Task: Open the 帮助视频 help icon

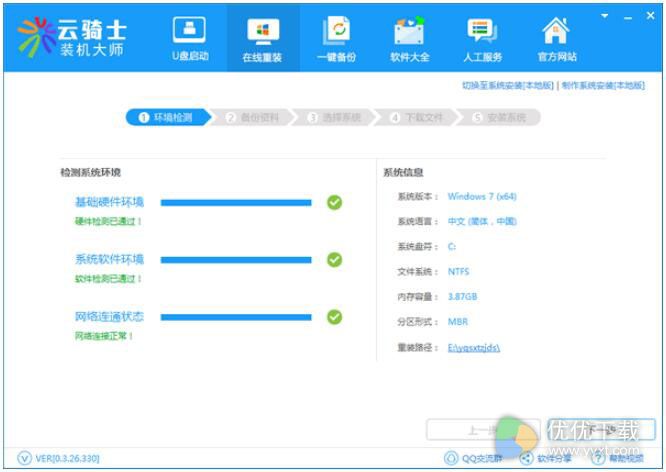Action: coord(598,458)
